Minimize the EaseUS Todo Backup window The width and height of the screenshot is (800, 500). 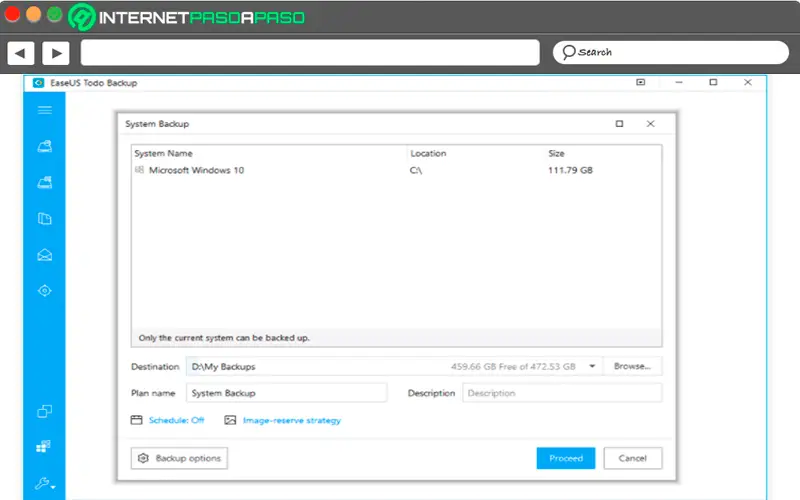(679, 82)
